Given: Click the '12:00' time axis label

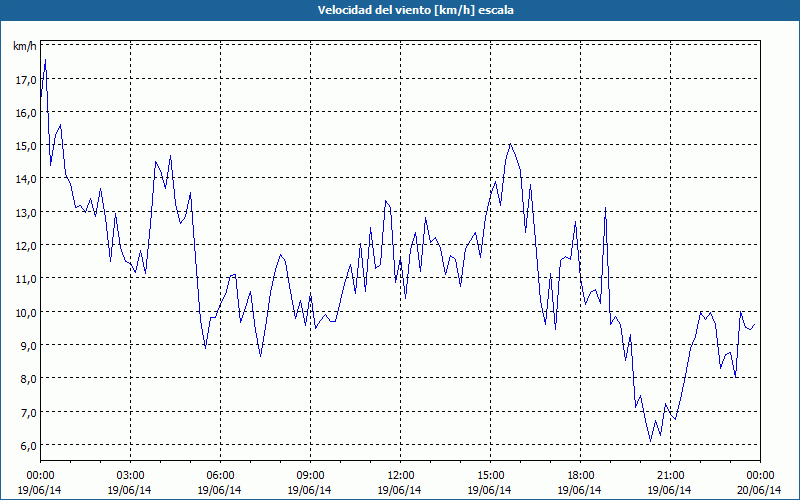Looking at the screenshot, I should (400, 476).
